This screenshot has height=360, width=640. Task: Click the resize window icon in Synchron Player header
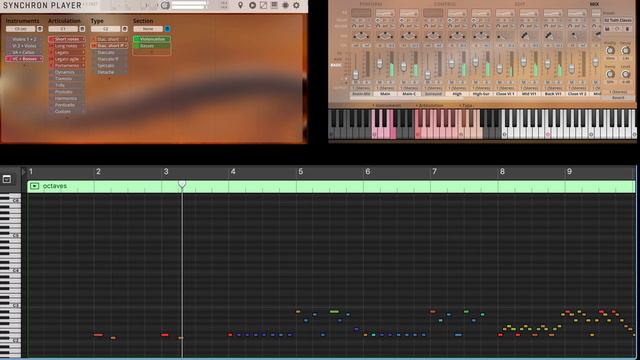(x=263, y=5)
